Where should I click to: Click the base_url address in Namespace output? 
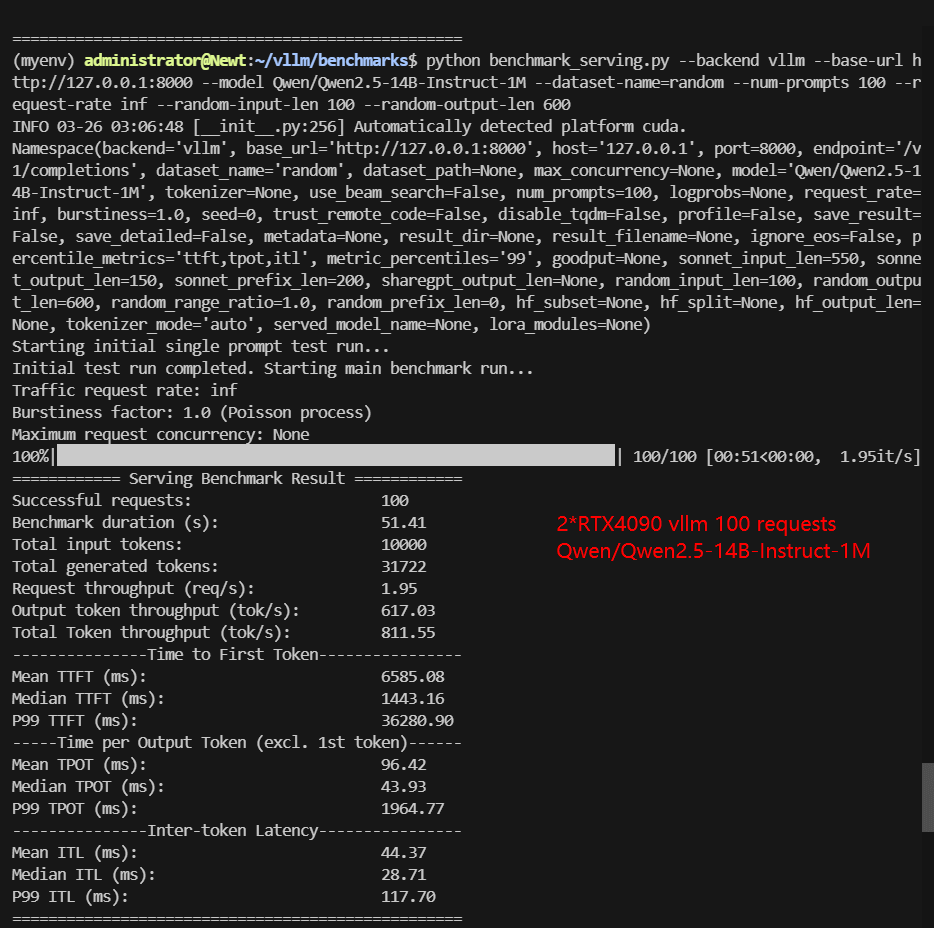point(335,149)
